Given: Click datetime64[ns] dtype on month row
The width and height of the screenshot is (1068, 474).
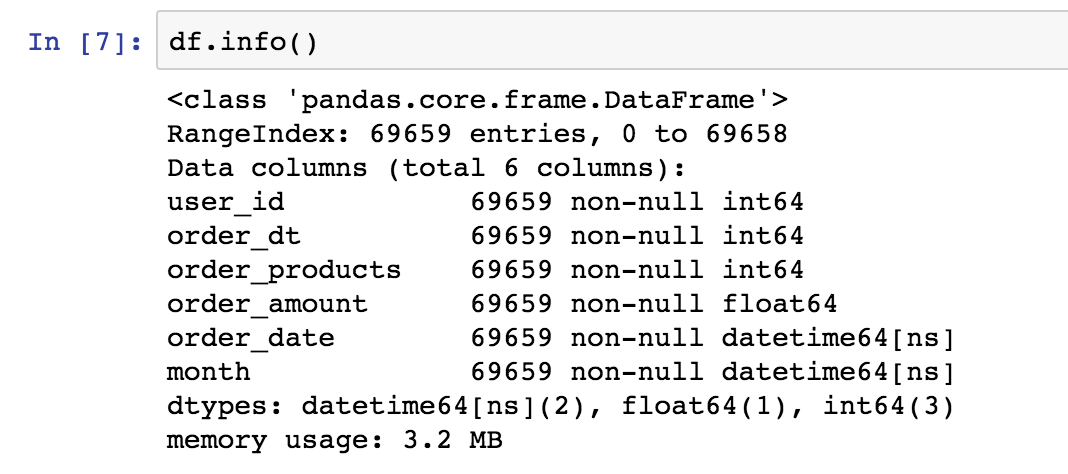Looking at the screenshot, I should (838, 372).
